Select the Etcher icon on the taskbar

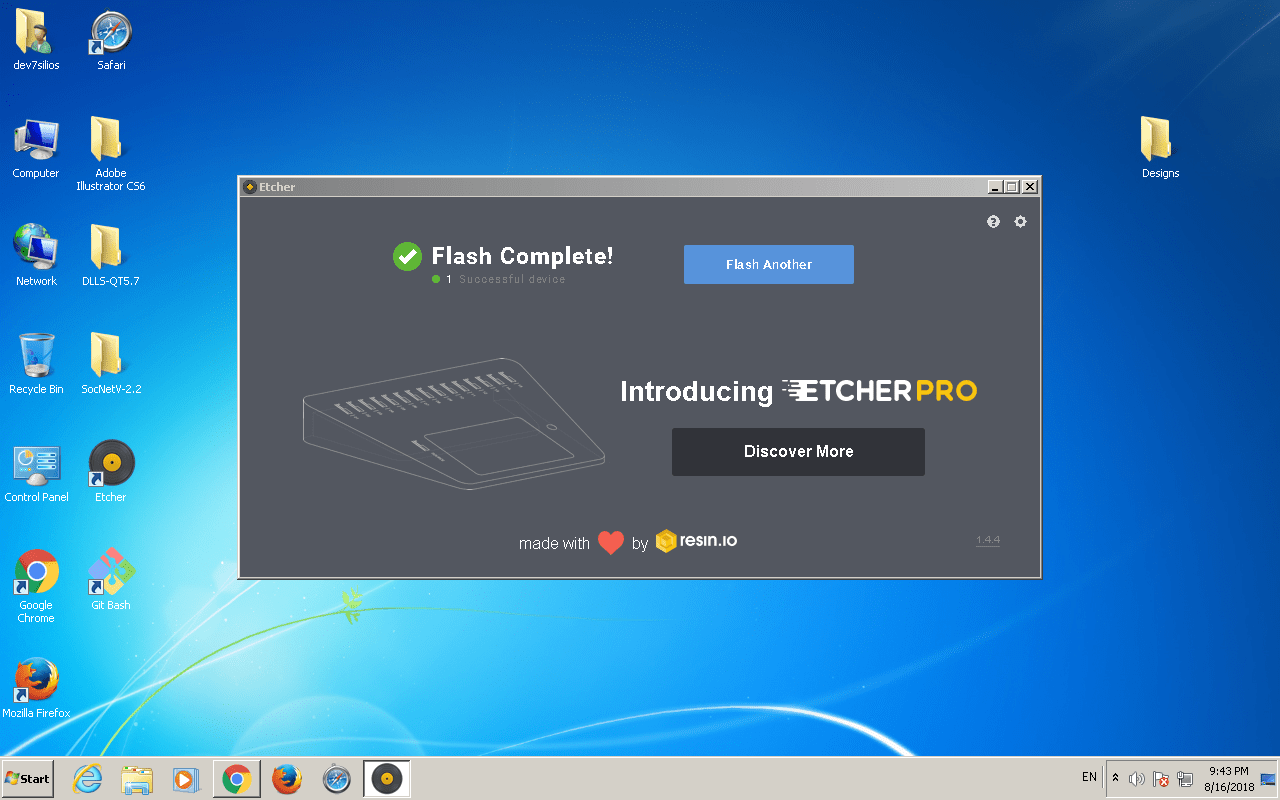[387, 778]
